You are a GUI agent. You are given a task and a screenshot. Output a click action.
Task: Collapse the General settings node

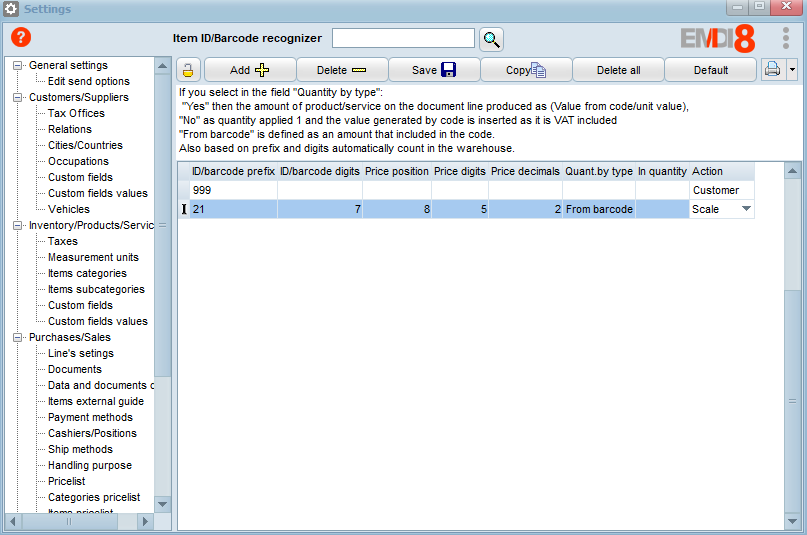tap(17, 65)
